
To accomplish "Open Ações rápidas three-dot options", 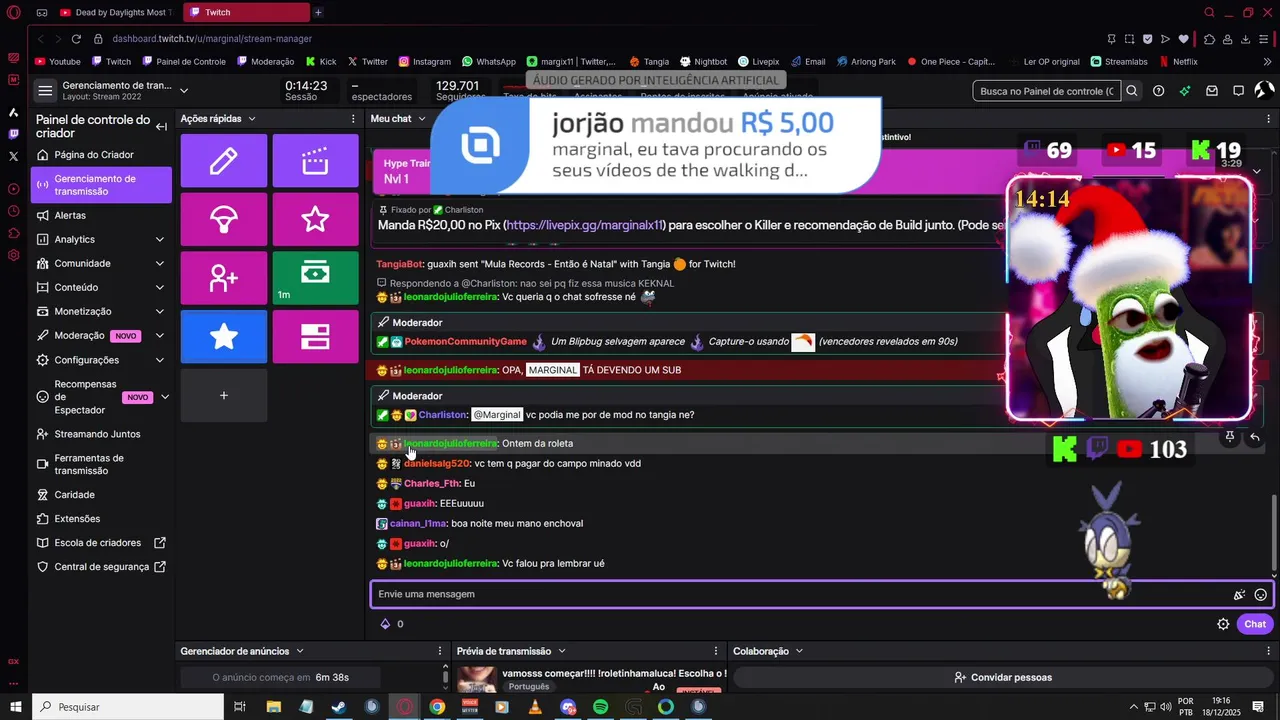I will point(352,118).
